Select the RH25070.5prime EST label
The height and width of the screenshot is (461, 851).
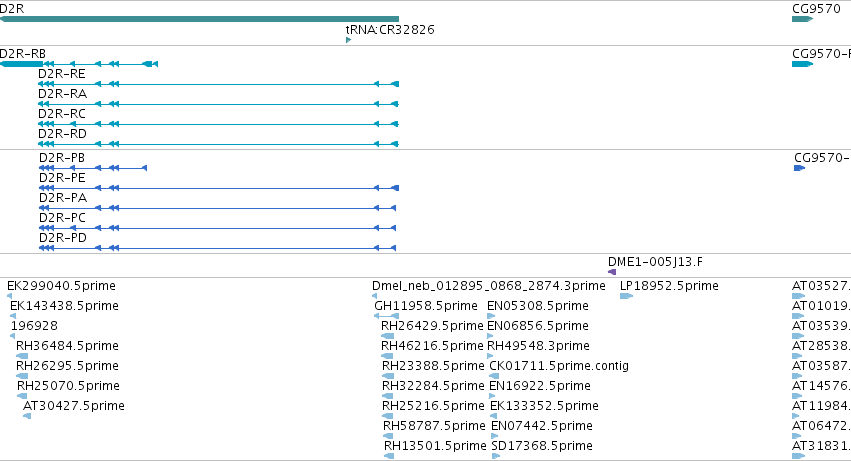68,386
